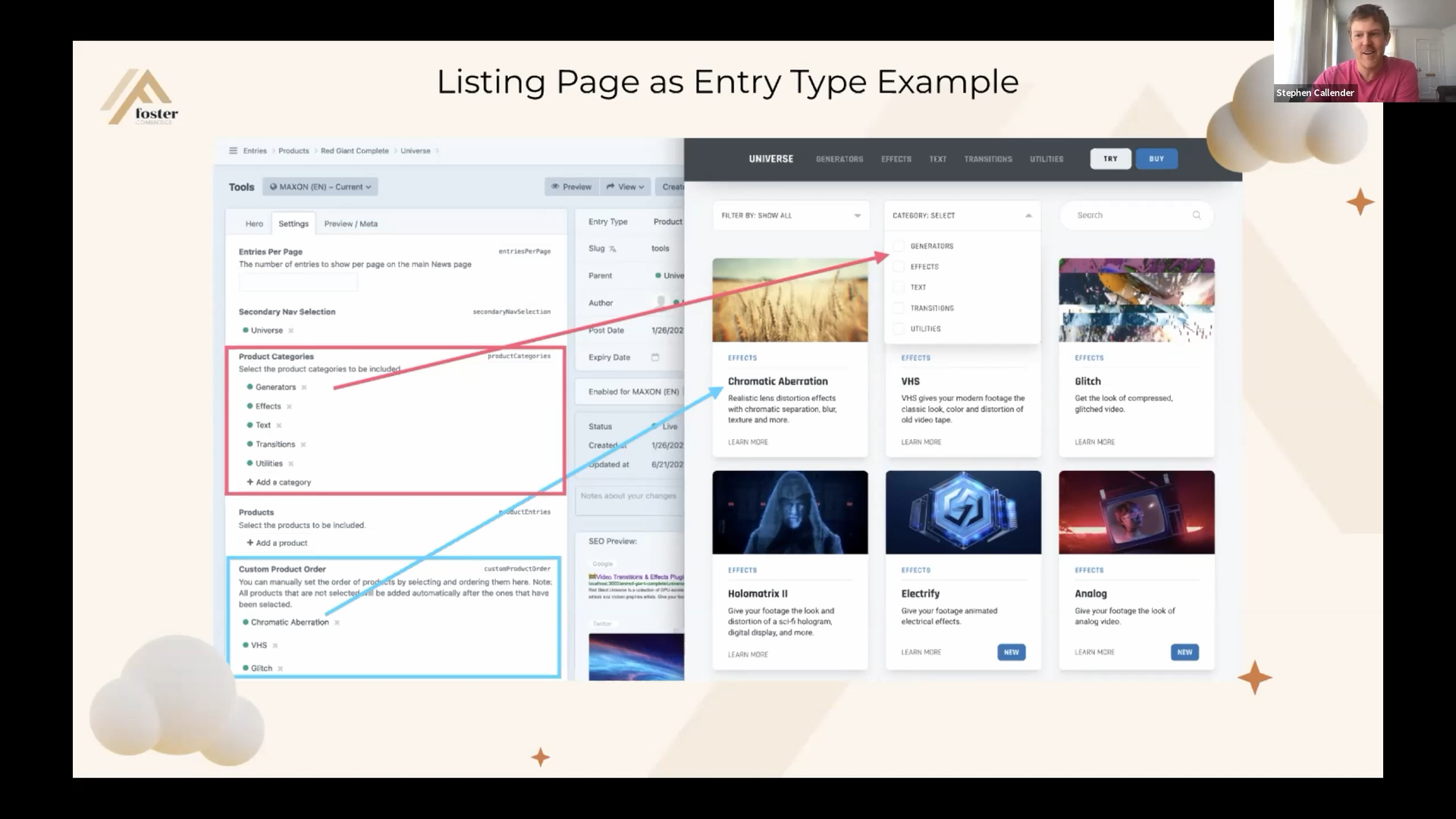This screenshot has width=1456, height=819.
Task: Click Add a product
Action: pyautogui.click(x=277, y=543)
